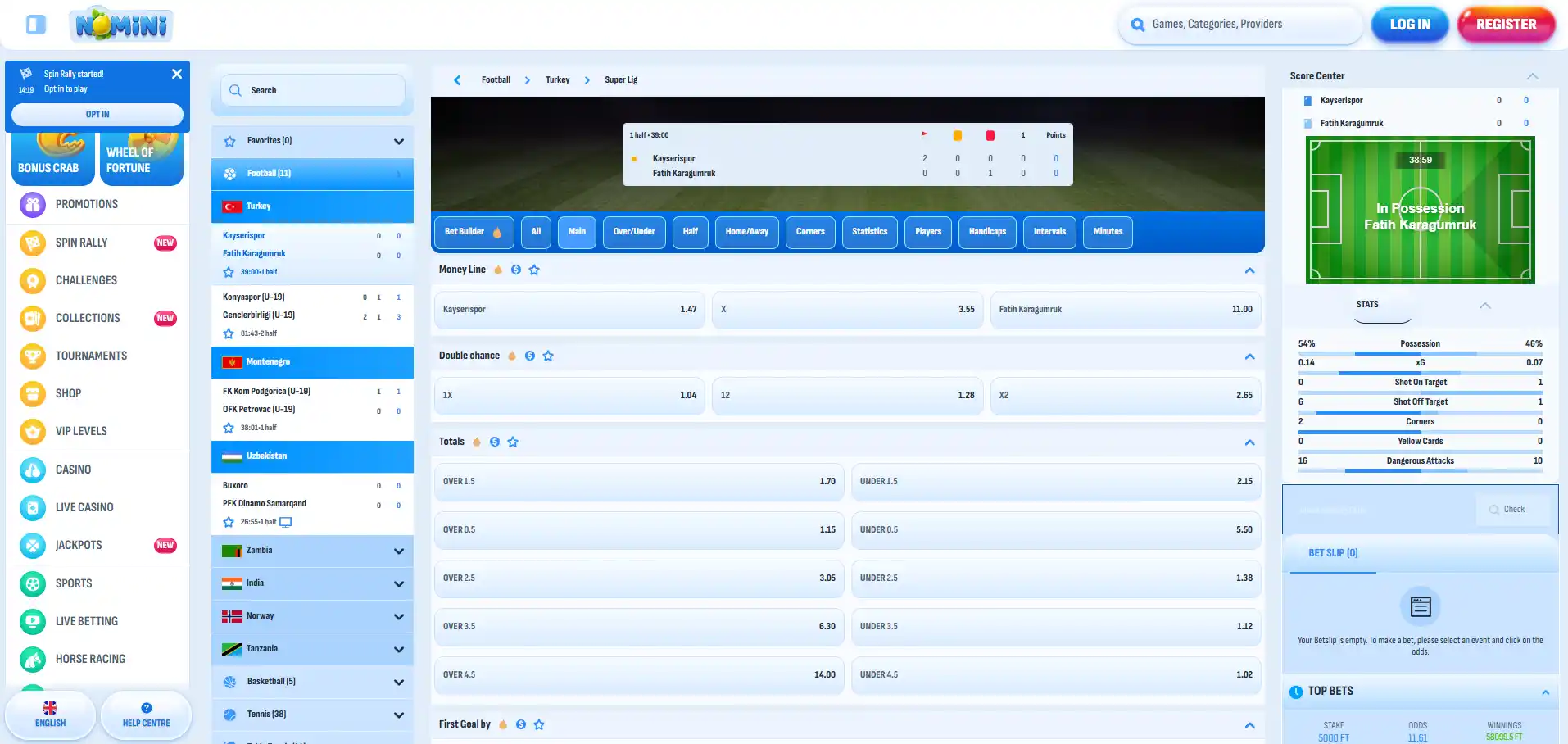
Task: Change language with the ENGLISH button
Action: (50, 715)
